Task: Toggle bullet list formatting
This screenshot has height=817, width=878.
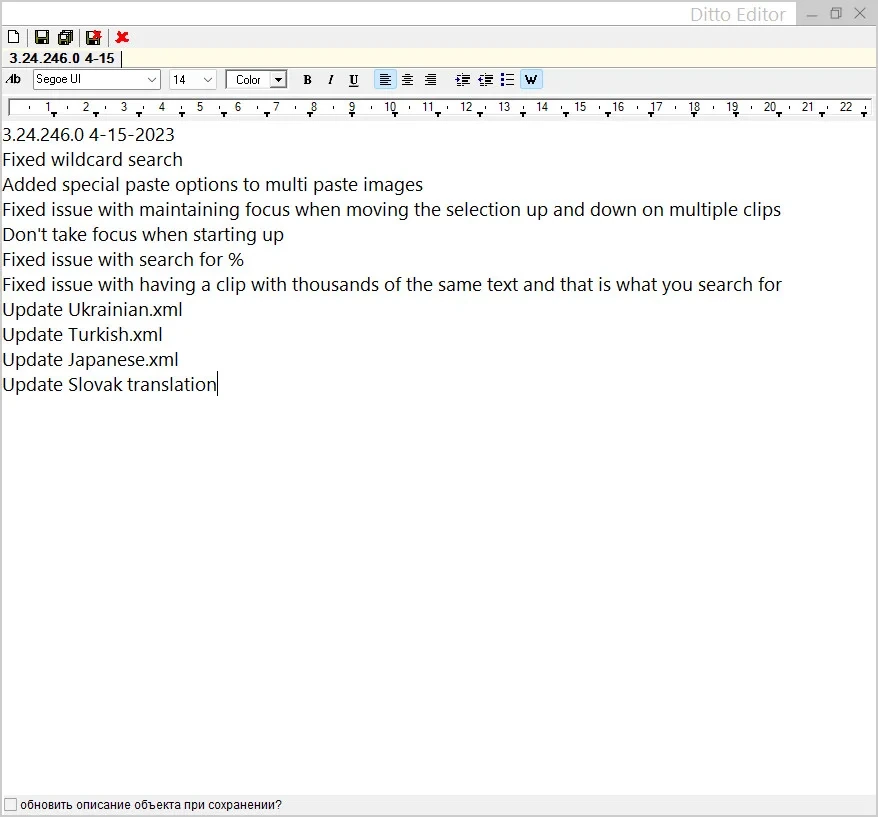Action: click(x=507, y=80)
